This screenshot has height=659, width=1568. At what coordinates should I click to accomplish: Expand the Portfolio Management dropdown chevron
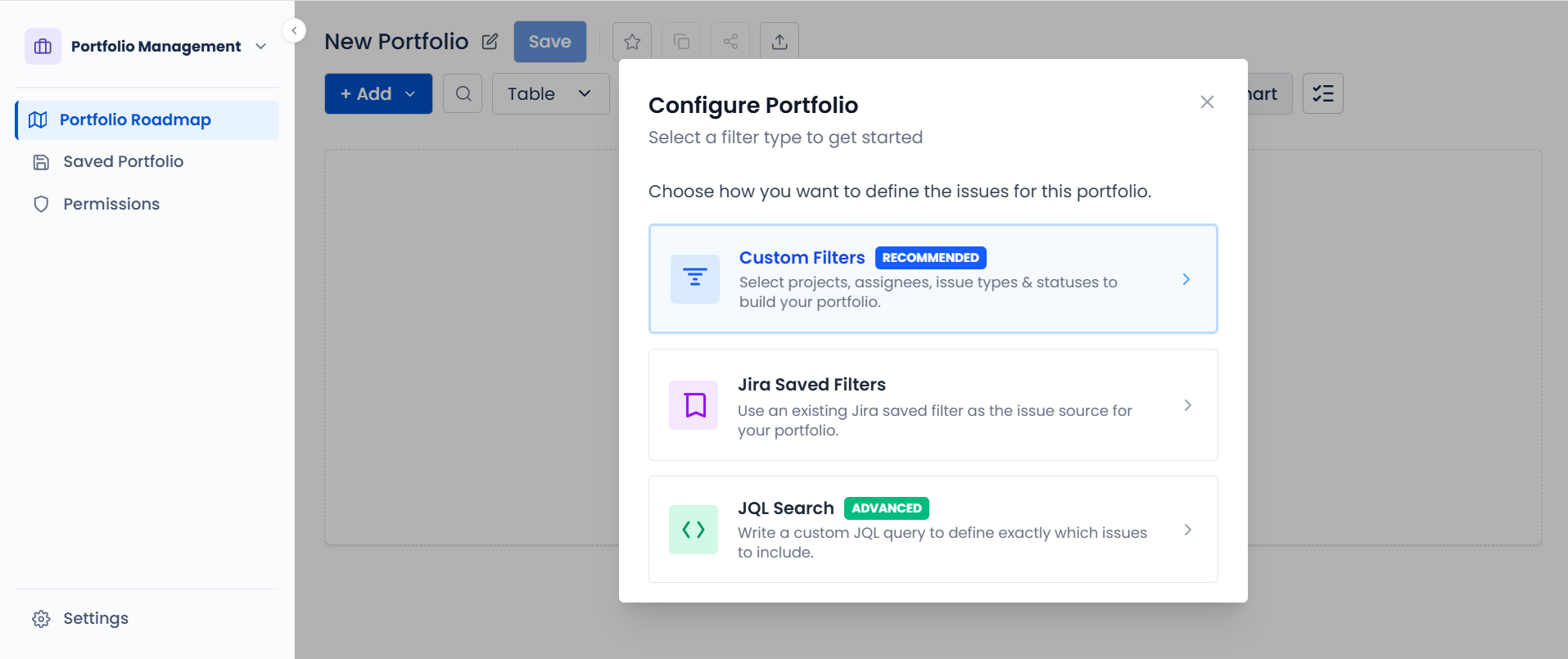point(261,47)
